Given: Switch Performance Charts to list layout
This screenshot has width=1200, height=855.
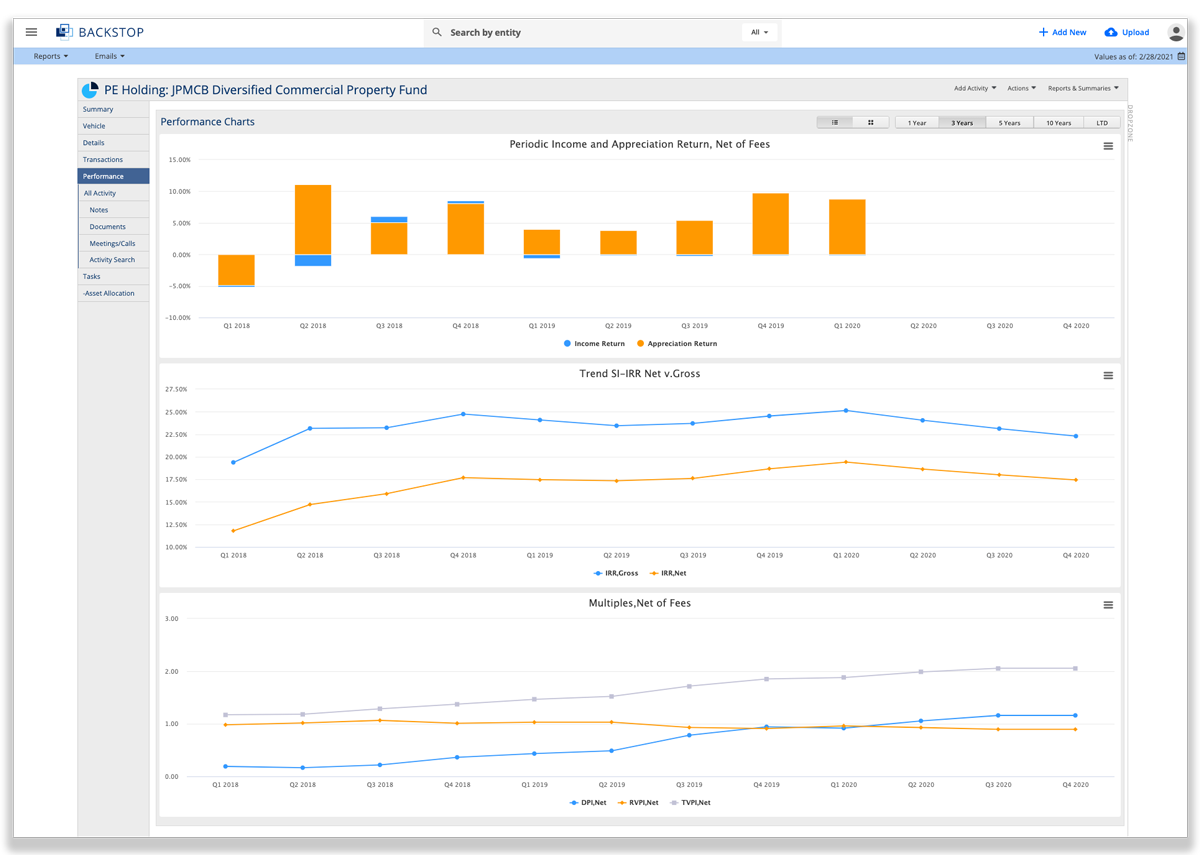Looking at the screenshot, I should point(835,123).
